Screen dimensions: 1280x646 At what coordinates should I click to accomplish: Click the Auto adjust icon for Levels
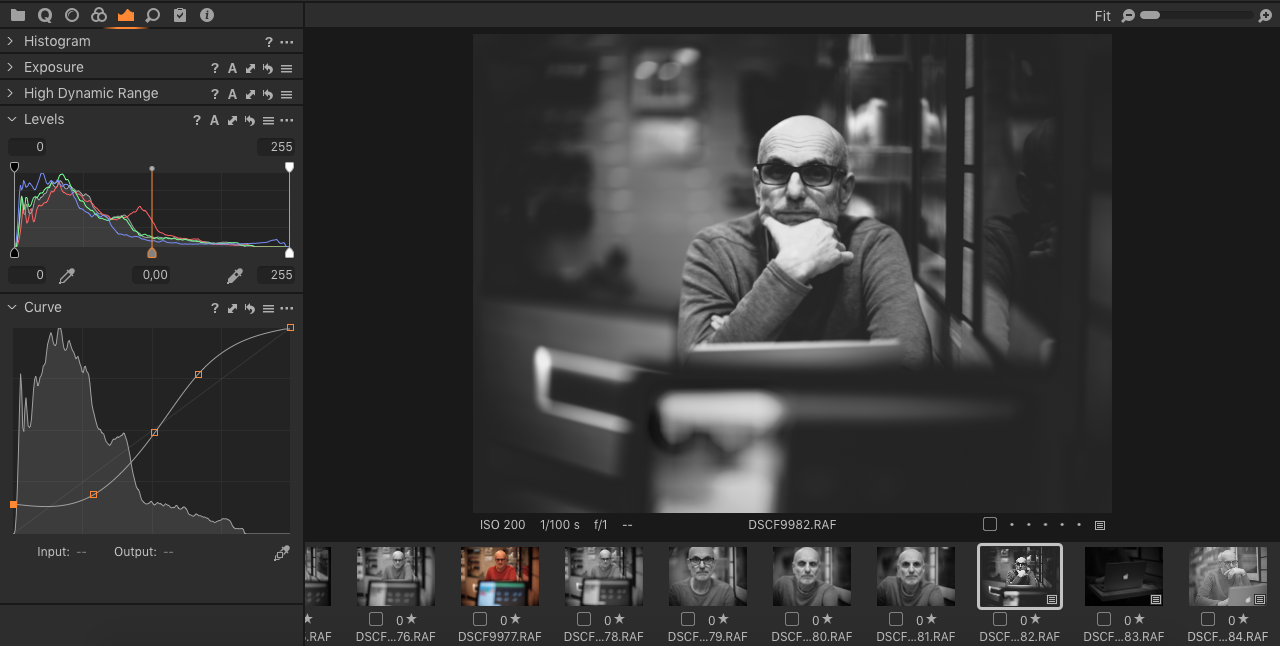click(214, 120)
